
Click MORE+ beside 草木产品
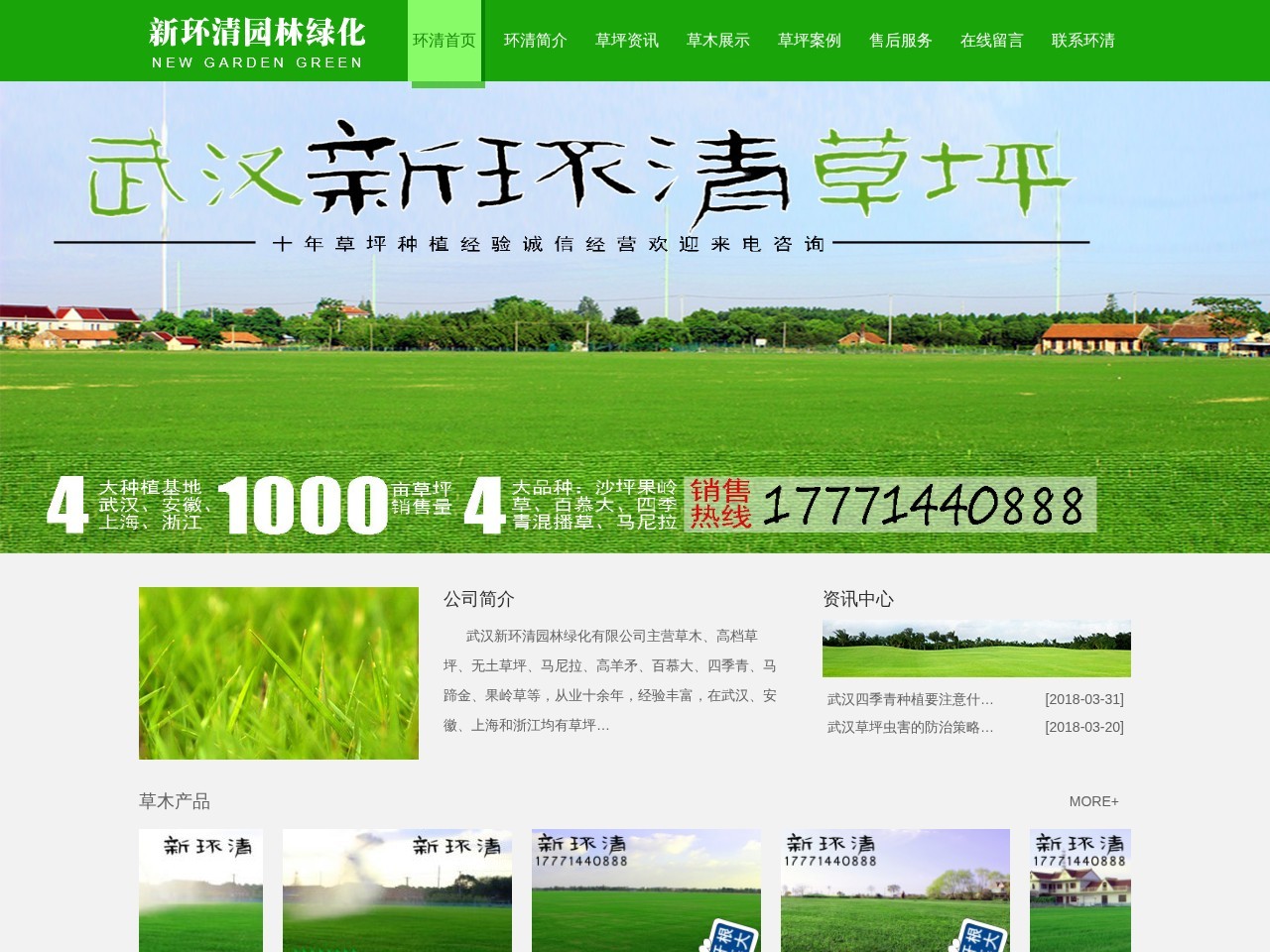click(x=1094, y=801)
